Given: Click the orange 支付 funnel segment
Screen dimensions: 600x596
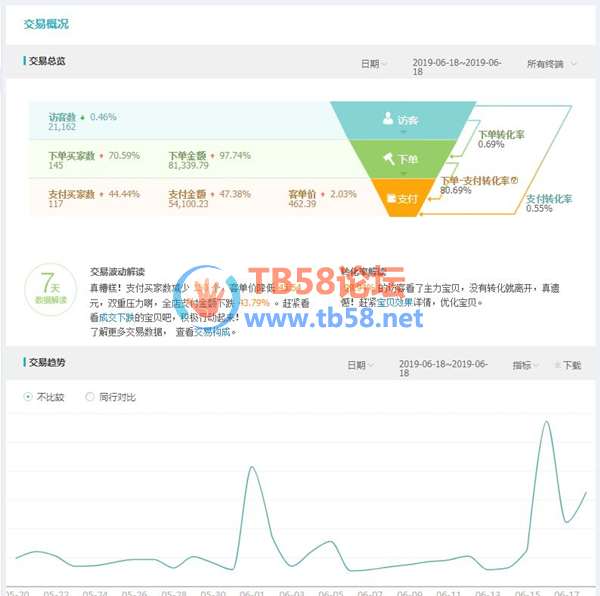Looking at the screenshot, I should click(x=403, y=198).
